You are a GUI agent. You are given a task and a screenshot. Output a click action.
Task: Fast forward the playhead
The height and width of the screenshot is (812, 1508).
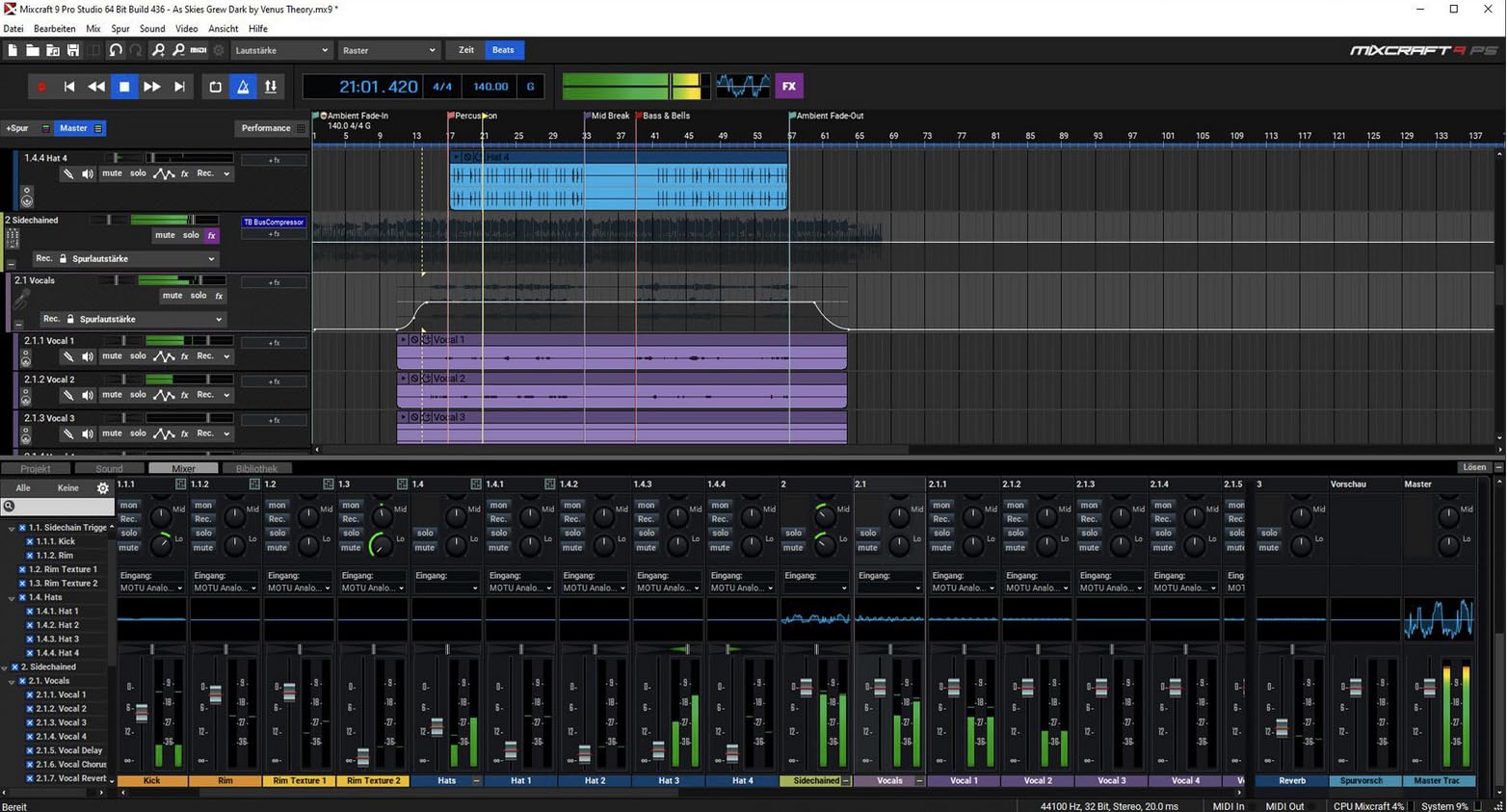point(152,87)
